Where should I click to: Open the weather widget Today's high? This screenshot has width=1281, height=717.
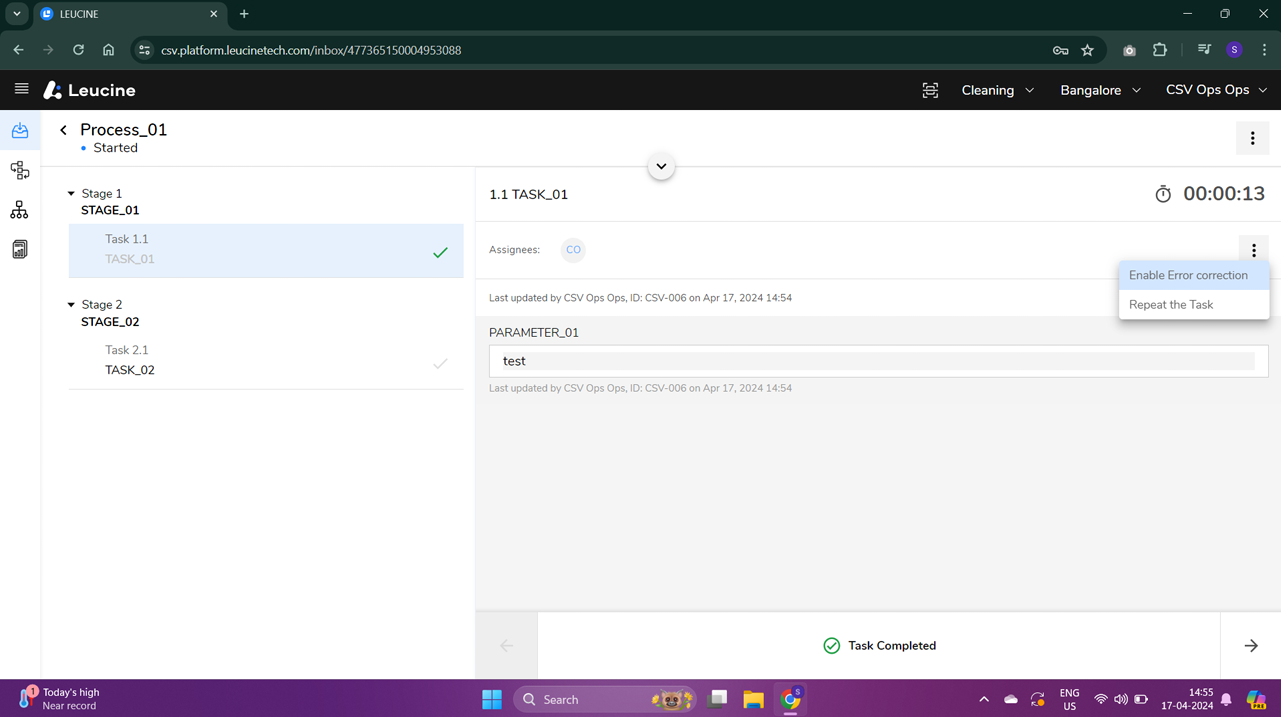tap(60, 699)
